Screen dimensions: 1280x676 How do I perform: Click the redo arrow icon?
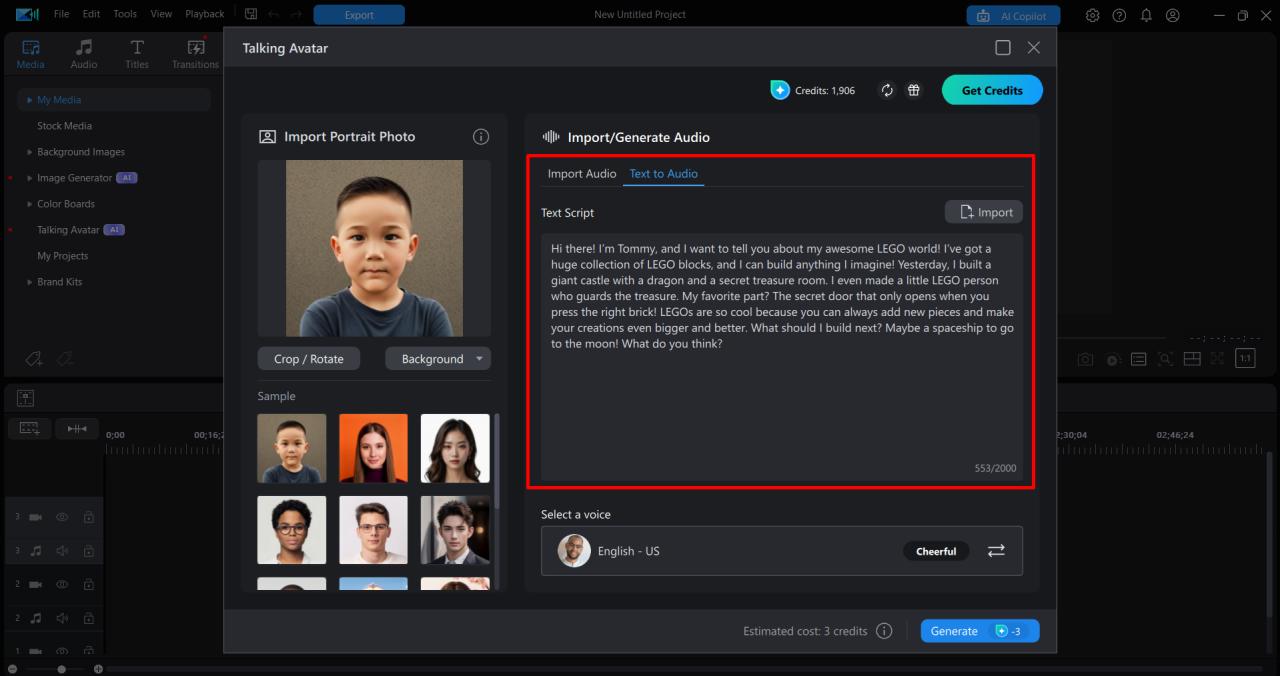pyautogui.click(x=297, y=14)
